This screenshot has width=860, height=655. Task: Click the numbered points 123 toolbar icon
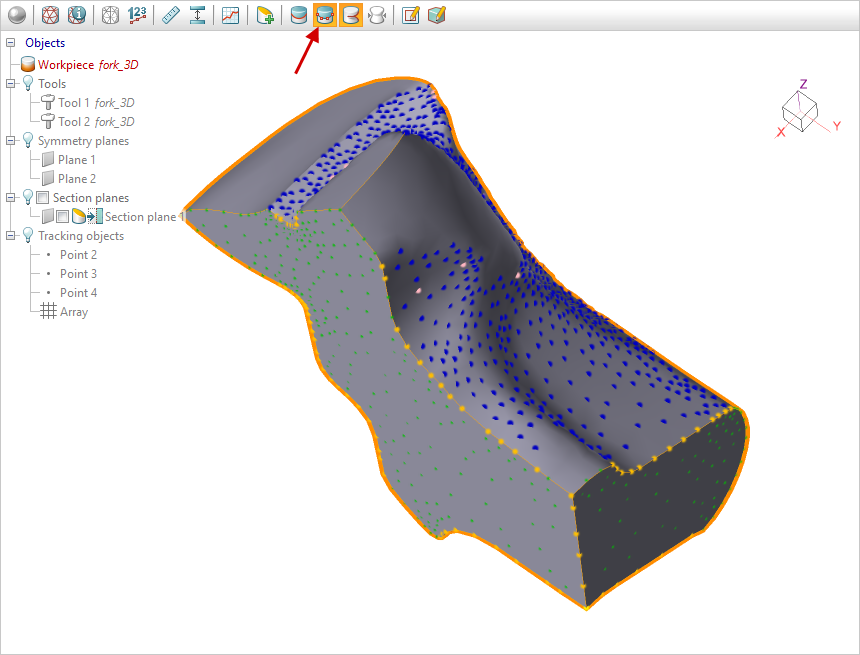point(137,15)
